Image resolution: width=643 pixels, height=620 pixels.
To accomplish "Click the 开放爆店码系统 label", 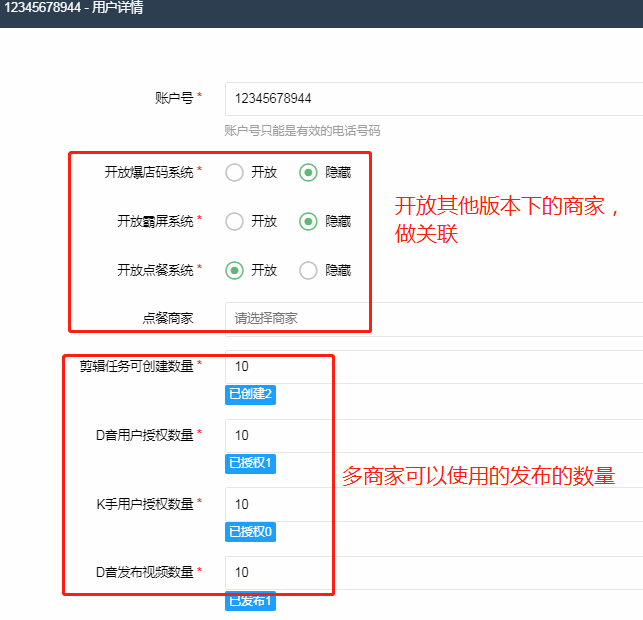I will [149, 172].
